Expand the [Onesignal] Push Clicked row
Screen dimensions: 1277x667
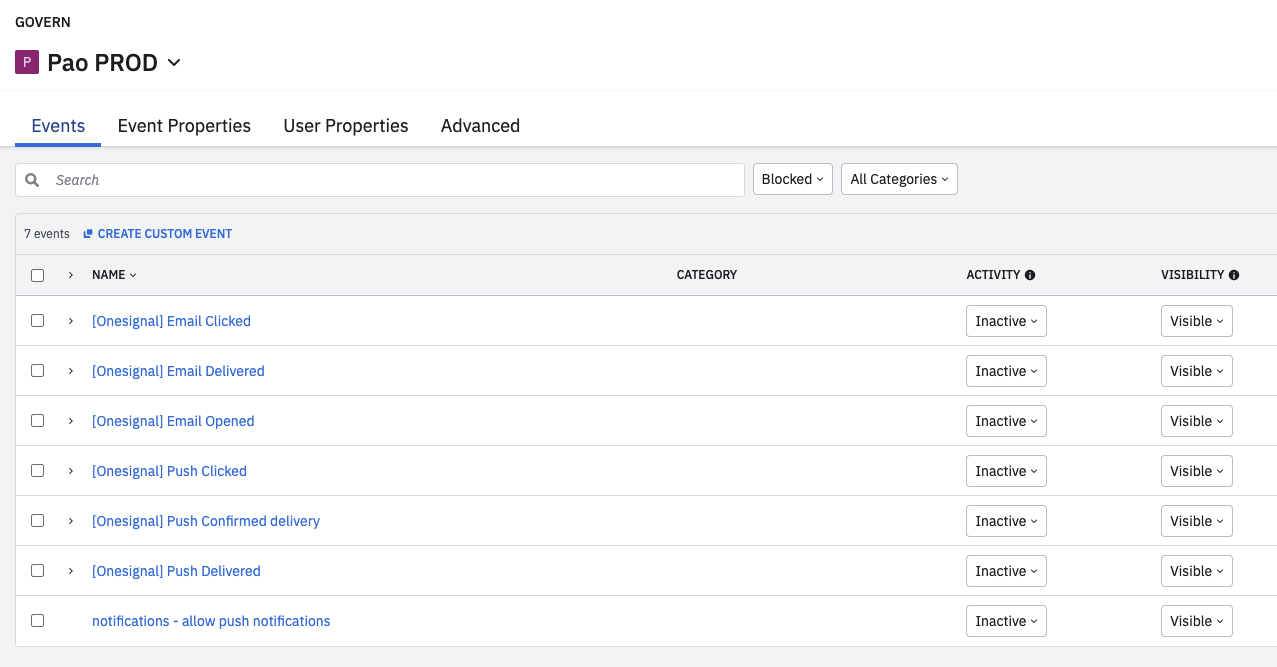click(x=71, y=471)
